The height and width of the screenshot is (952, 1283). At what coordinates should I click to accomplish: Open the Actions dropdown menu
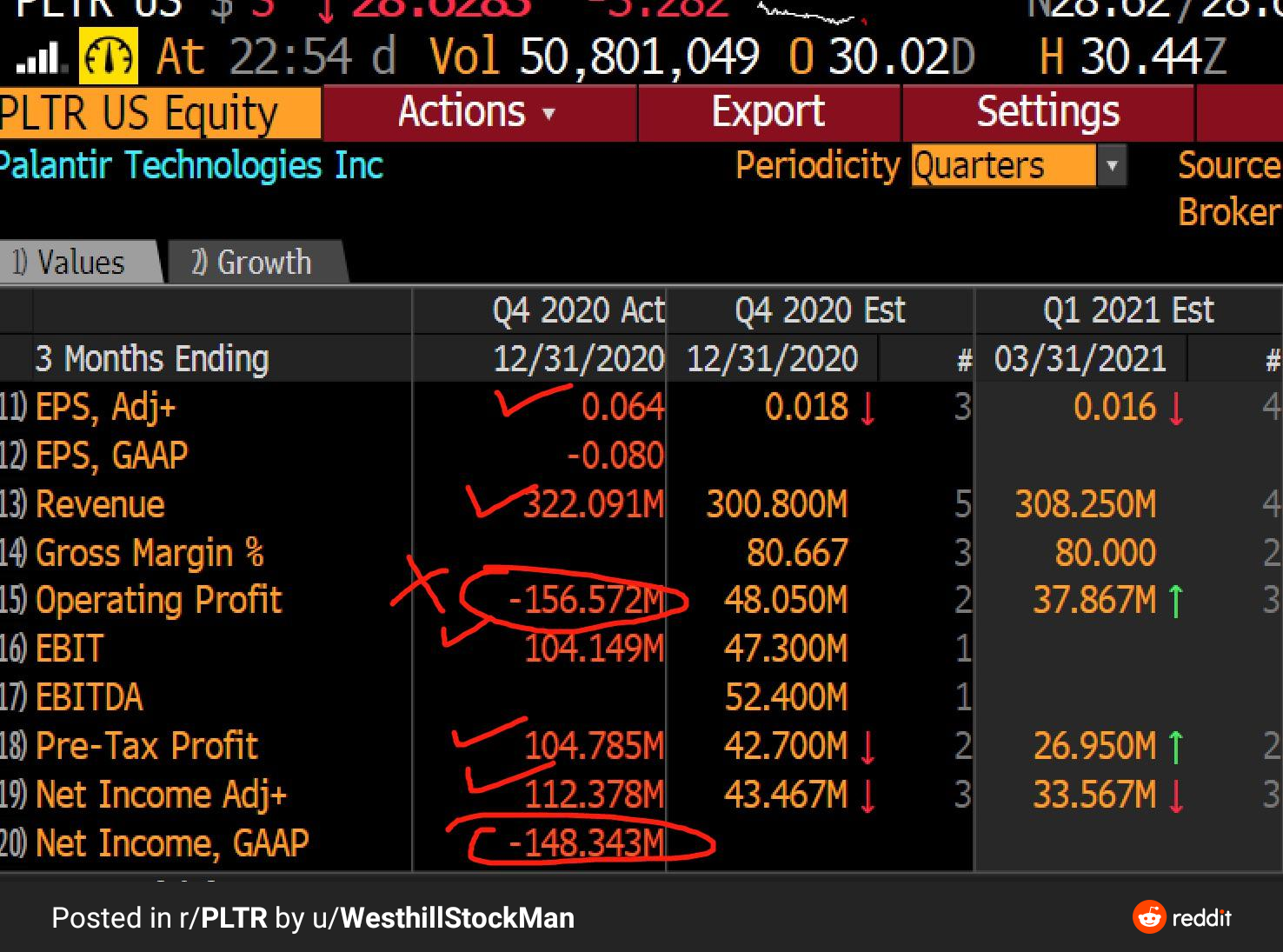tap(479, 112)
